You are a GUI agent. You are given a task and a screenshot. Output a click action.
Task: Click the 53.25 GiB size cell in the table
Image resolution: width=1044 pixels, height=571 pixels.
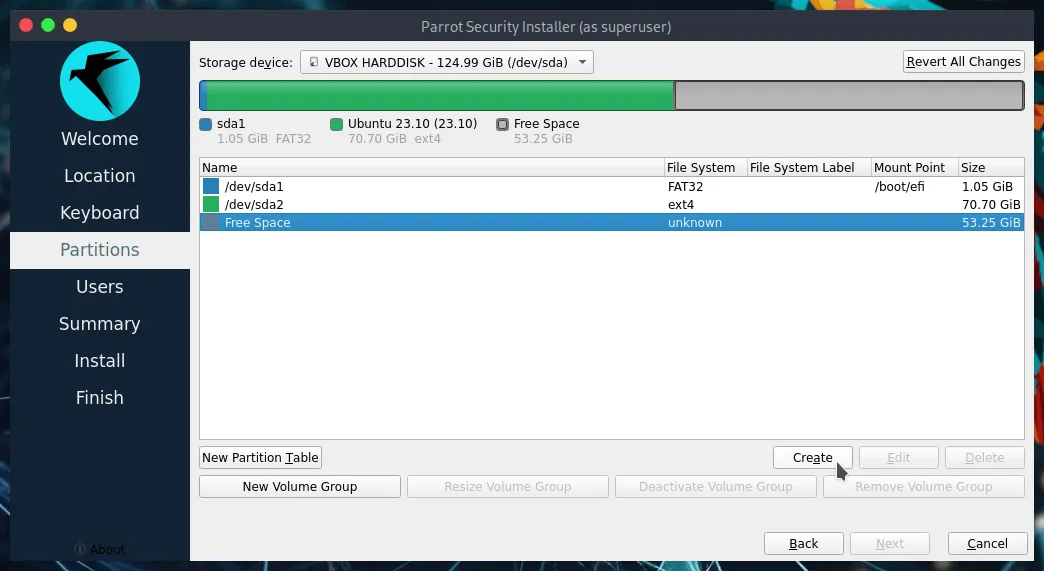991,222
